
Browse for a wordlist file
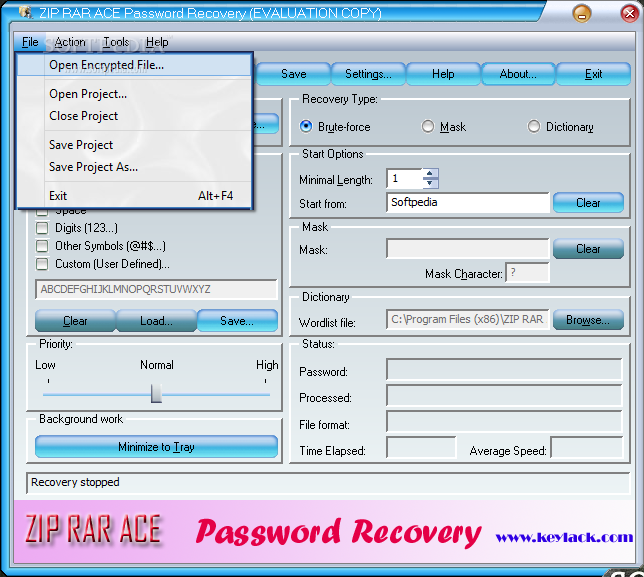588,320
